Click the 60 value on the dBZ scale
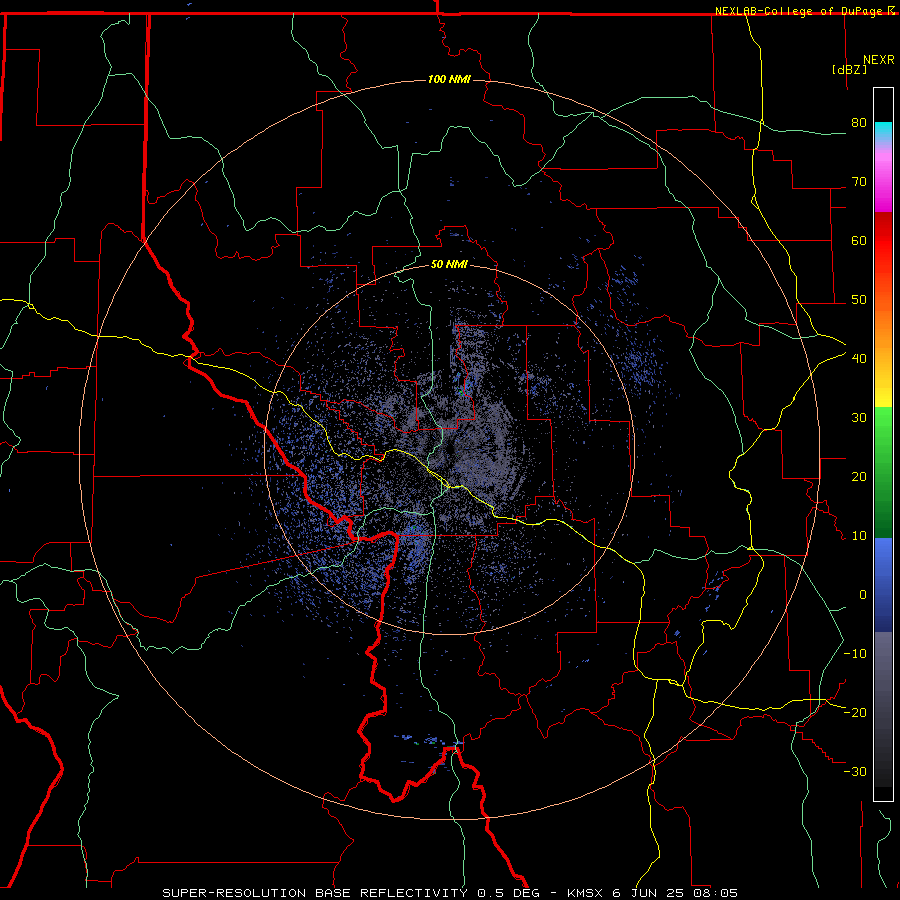Viewport: 900px width, 900px height. (x=859, y=240)
